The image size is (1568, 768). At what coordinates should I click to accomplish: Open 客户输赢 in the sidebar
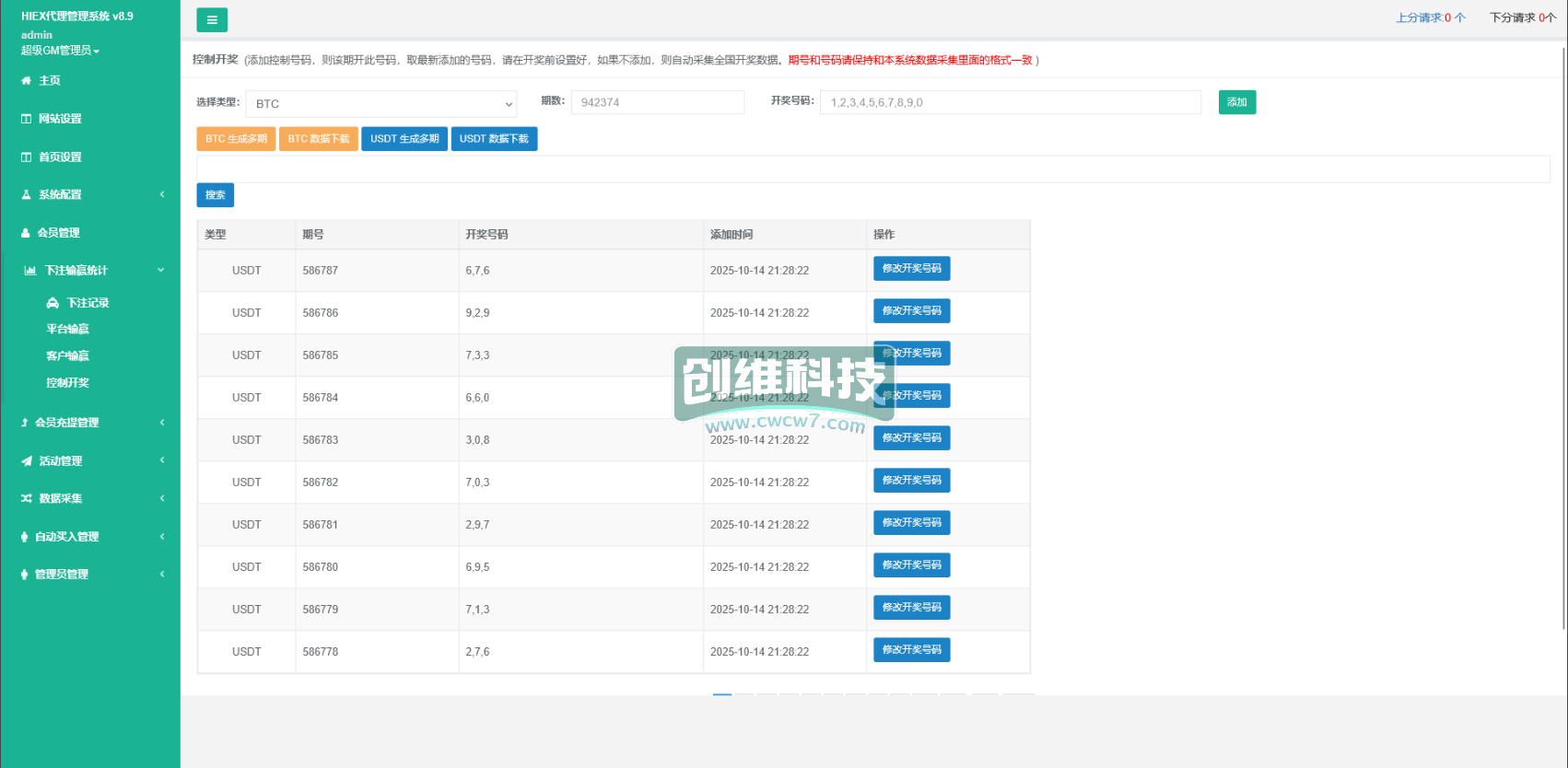[x=68, y=355]
